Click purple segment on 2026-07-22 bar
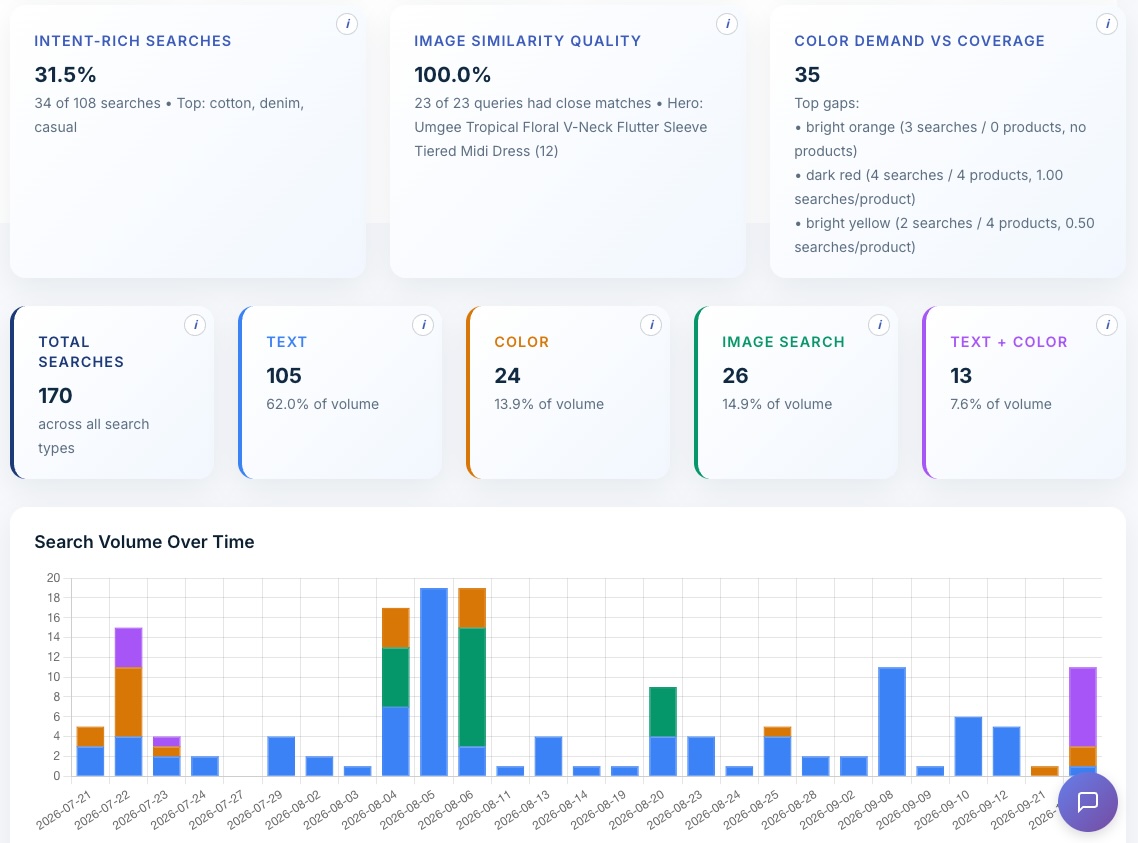This screenshot has width=1138, height=843. coord(128,648)
